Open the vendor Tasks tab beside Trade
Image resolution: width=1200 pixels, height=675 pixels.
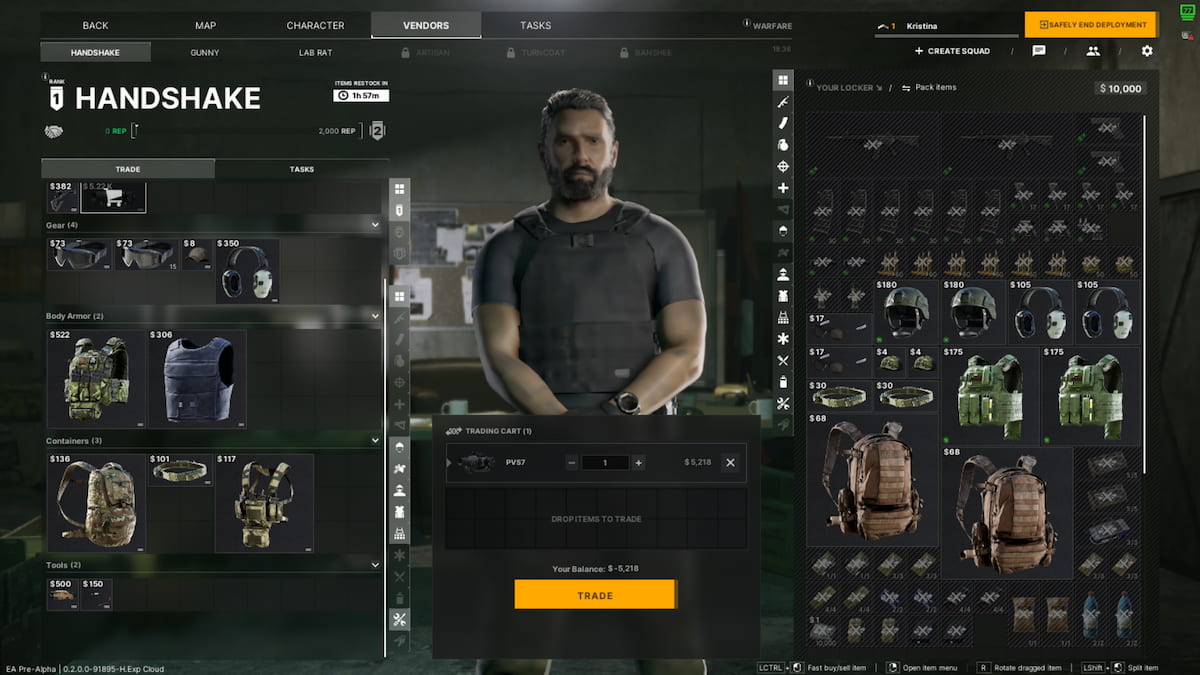coord(301,169)
